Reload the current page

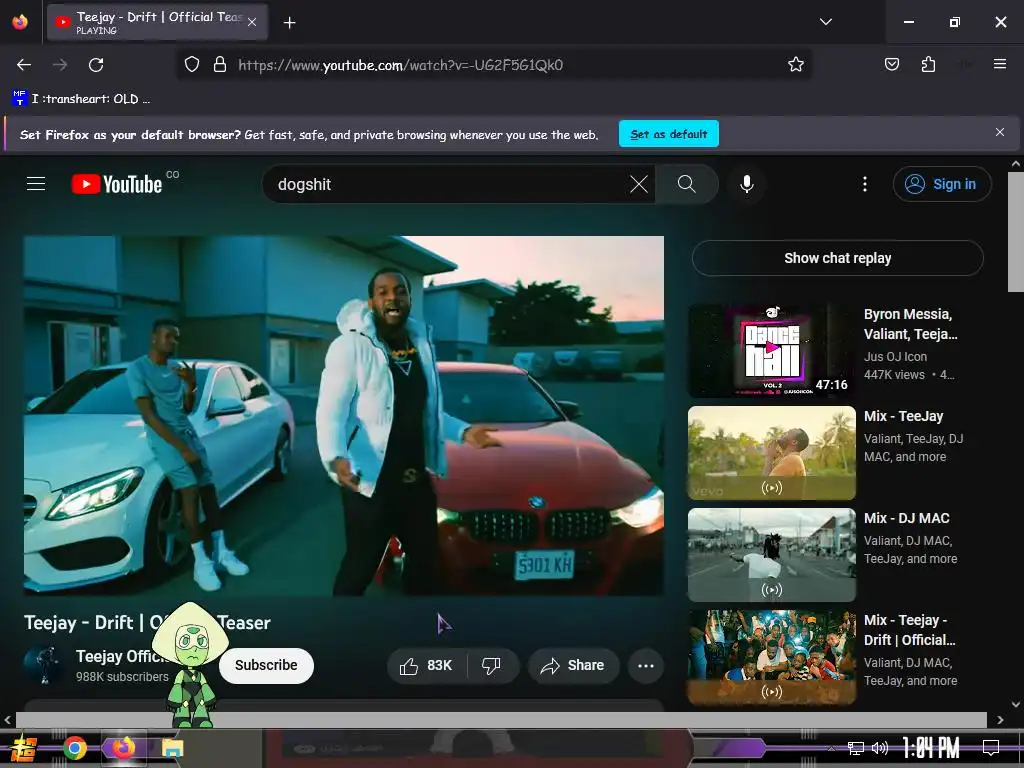click(96, 65)
